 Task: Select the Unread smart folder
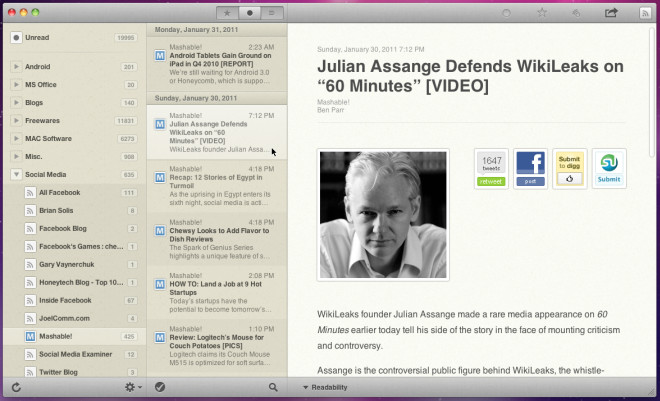point(75,37)
